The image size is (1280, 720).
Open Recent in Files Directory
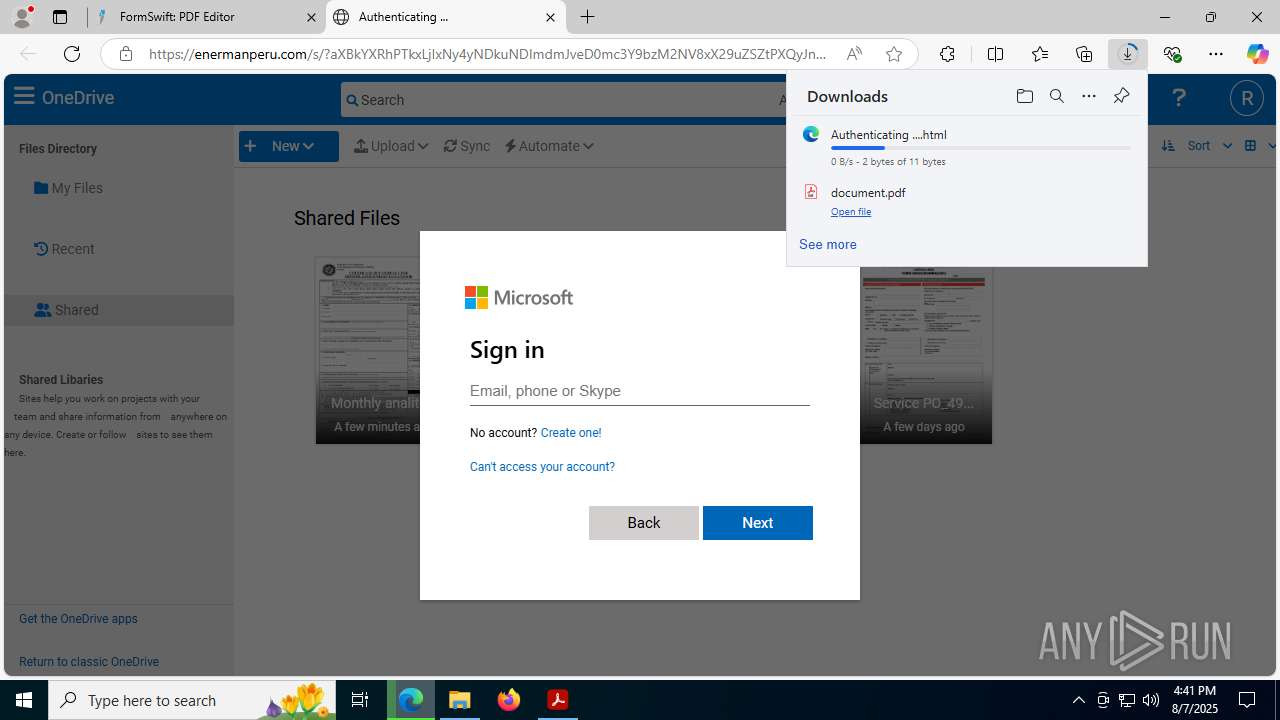click(64, 249)
